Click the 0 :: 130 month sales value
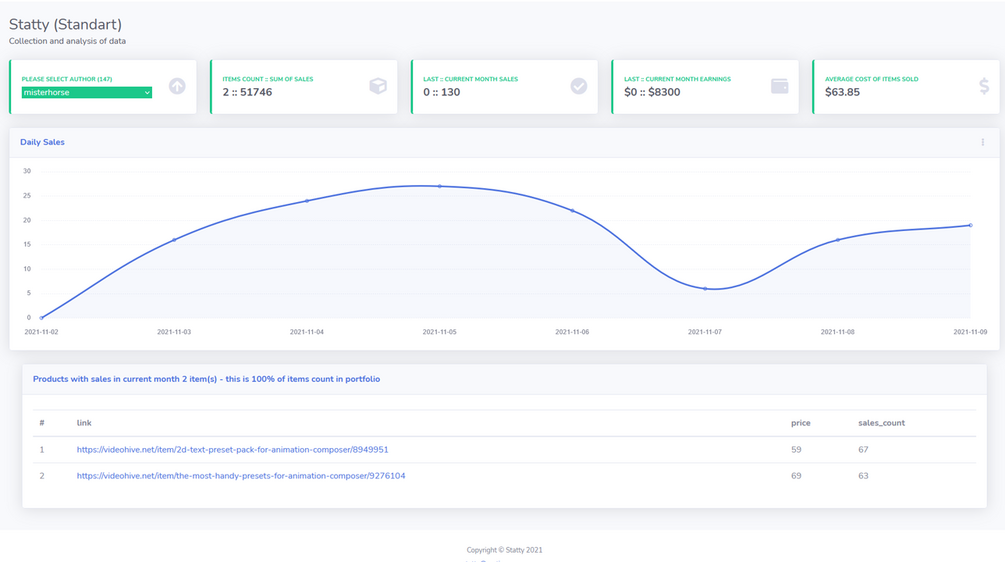The width and height of the screenshot is (1005, 562). tap(442, 92)
